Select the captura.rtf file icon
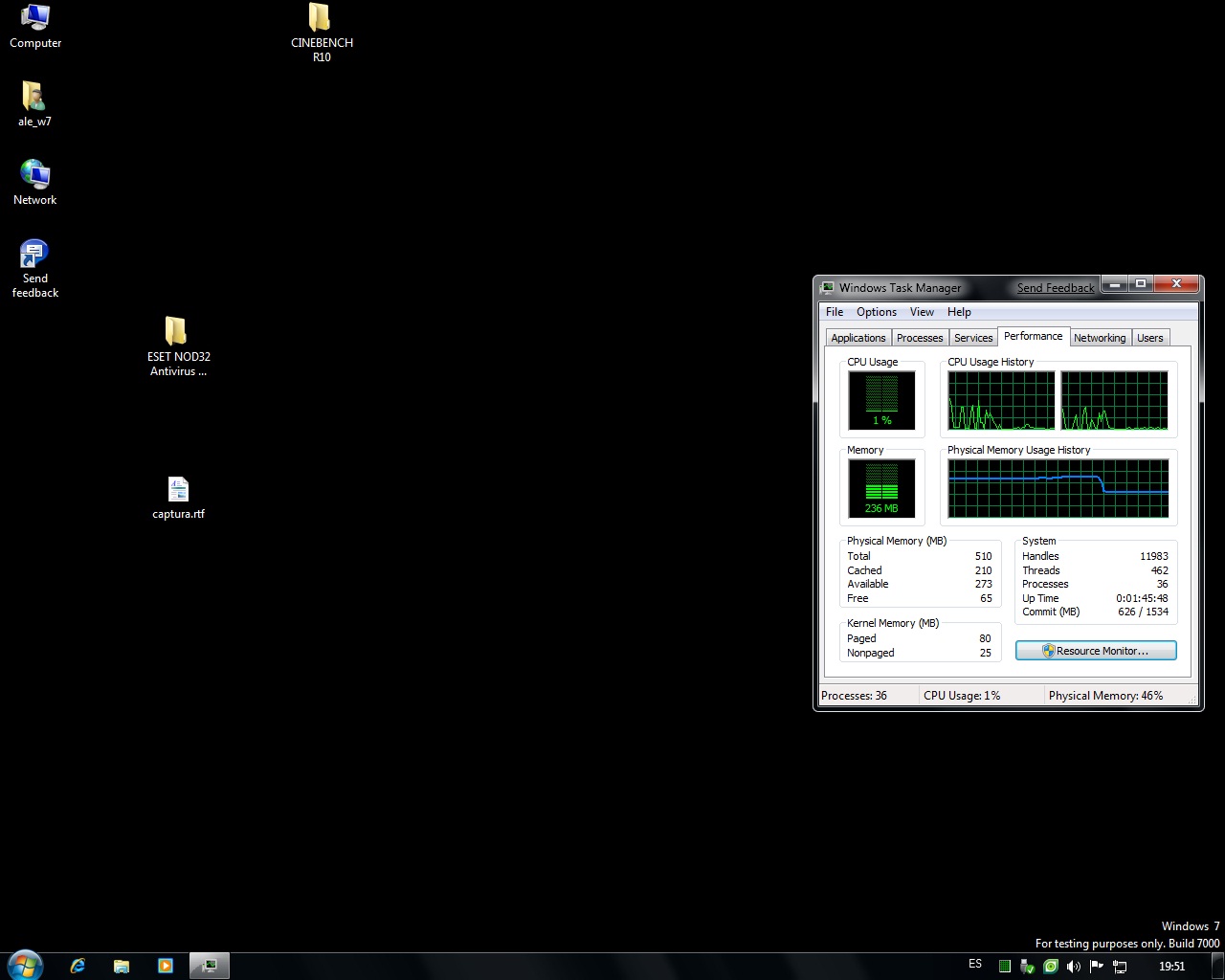 click(x=178, y=498)
